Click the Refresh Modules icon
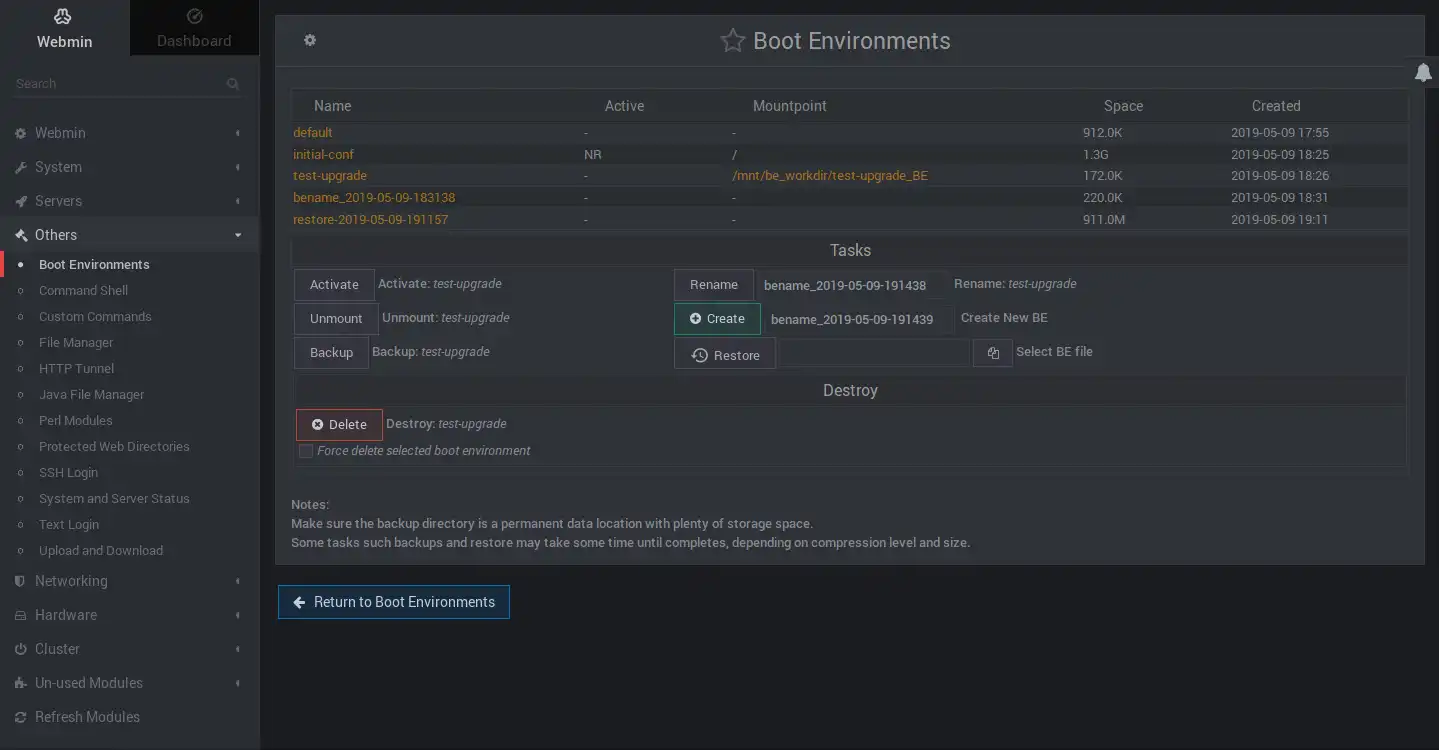1439x750 pixels. pos(20,717)
